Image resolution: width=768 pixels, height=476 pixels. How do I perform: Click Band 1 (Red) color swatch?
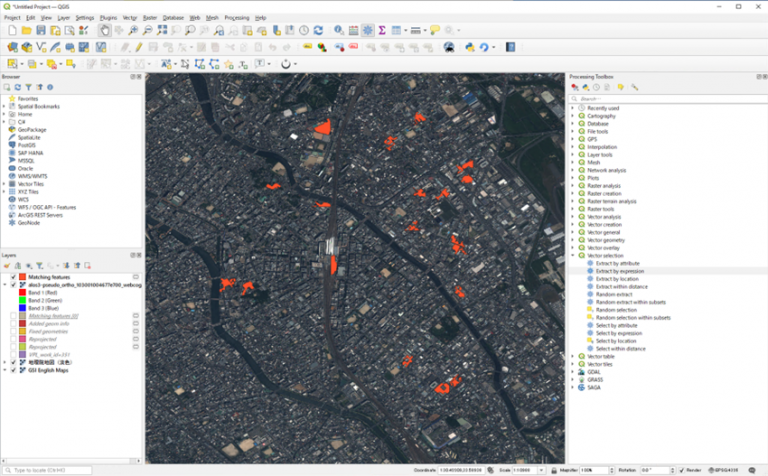tap(22, 292)
